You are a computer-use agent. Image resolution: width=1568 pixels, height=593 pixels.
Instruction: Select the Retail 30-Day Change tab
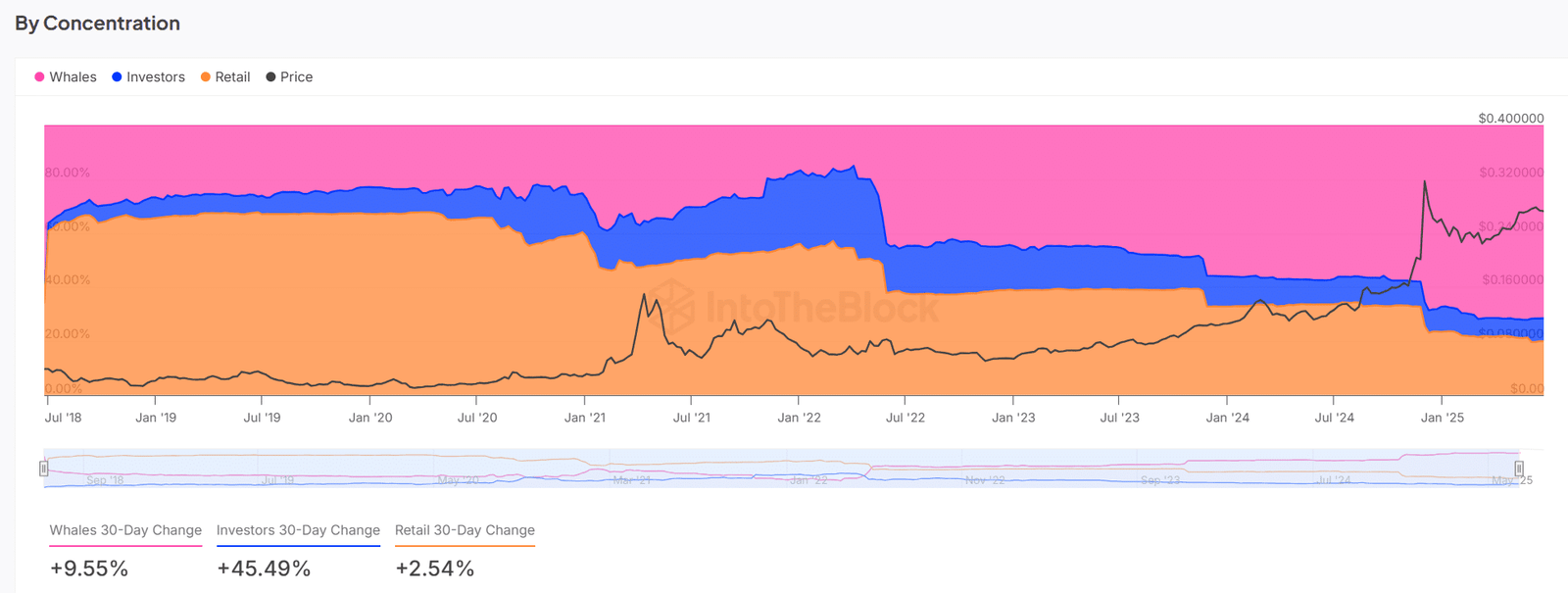465,530
